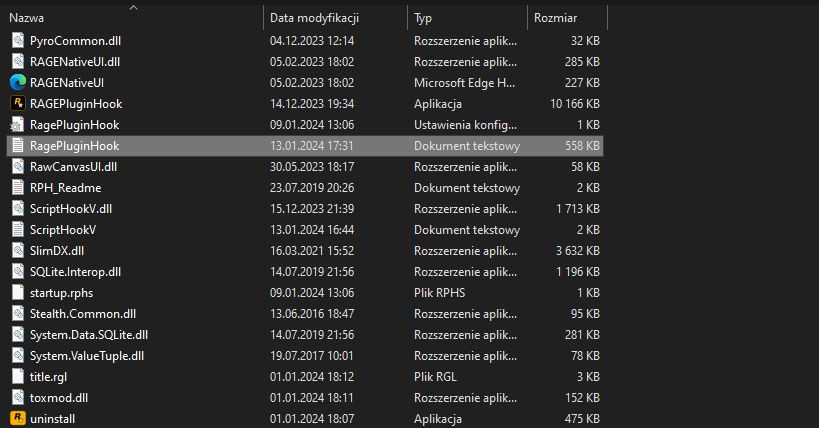Image resolution: width=819 pixels, height=428 pixels.
Task: Select the RAGENativeUI Microsoft Edge icon
Action: pos(18,82)
